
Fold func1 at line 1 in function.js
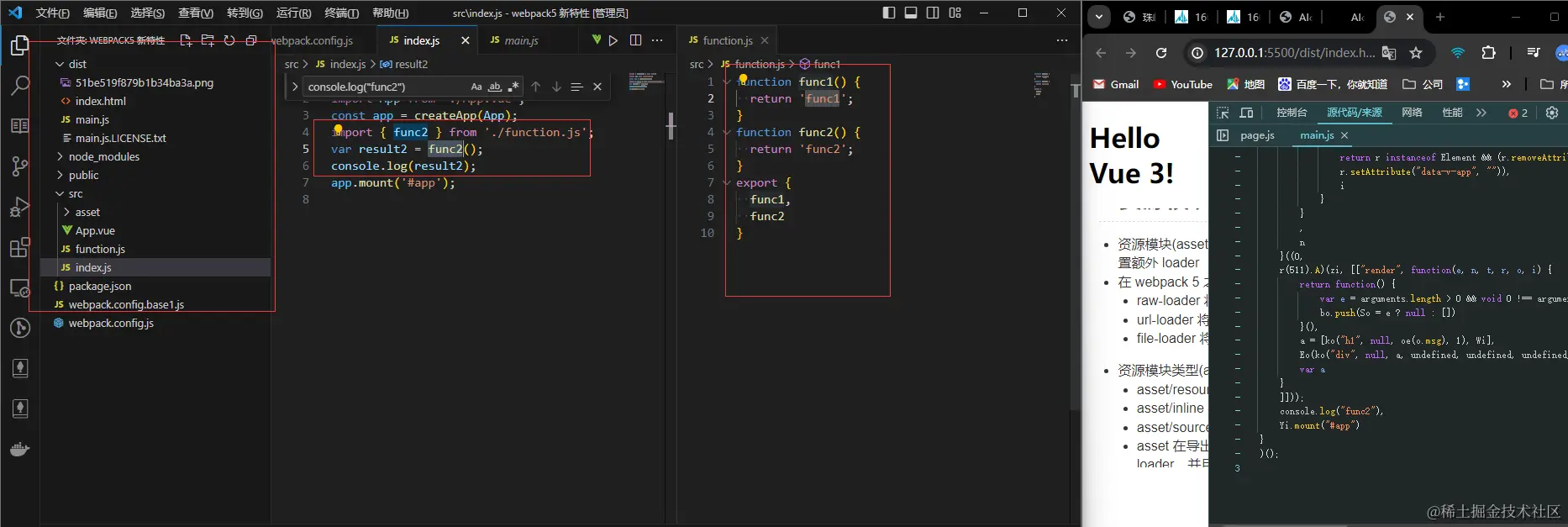pos(727,82)
